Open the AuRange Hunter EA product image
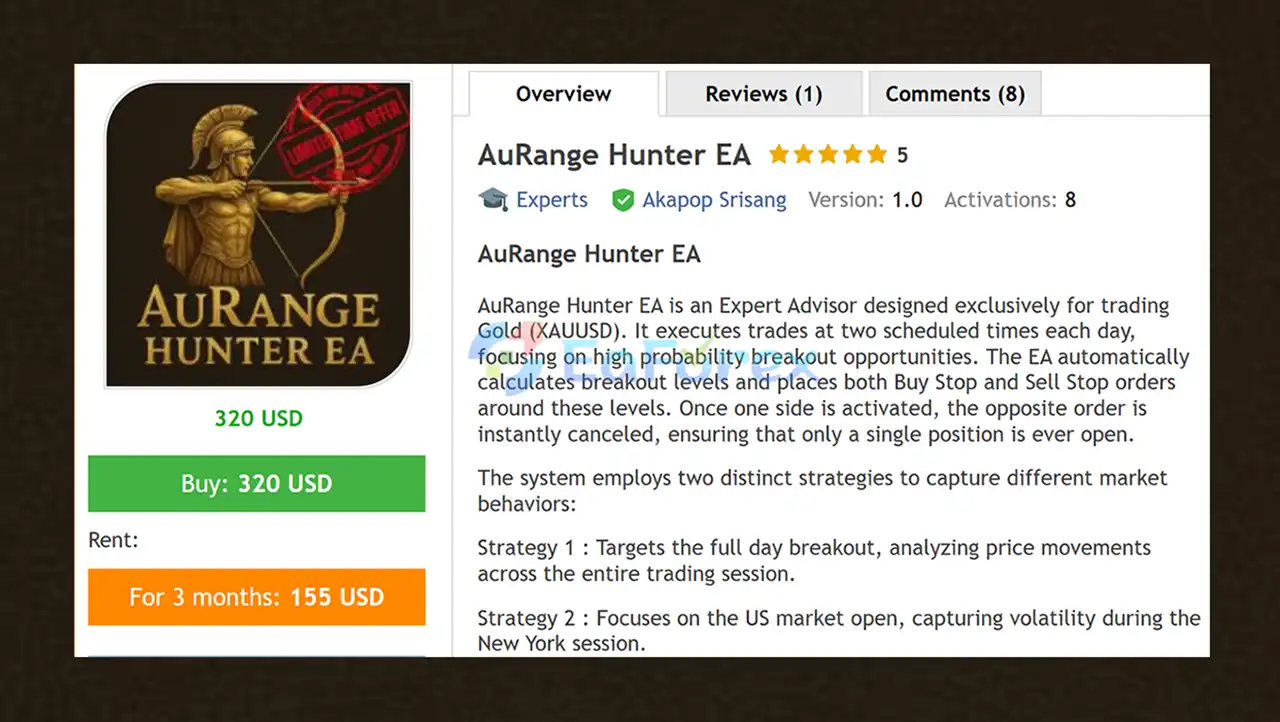 [258, 235]
